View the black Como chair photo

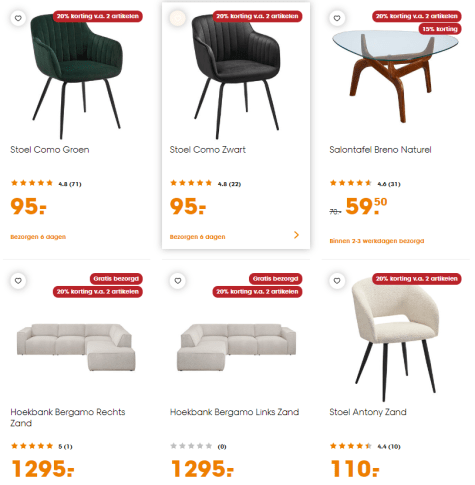pos(236,76)
